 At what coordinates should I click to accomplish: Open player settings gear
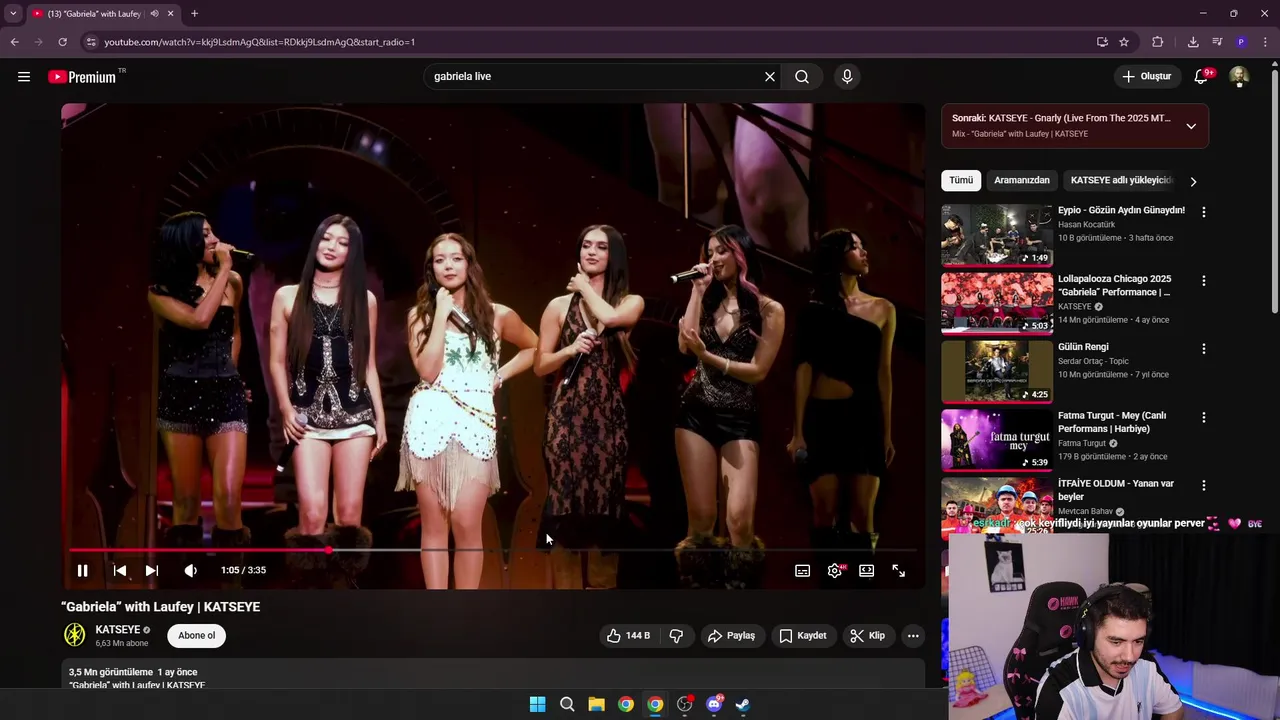point(835,570)
